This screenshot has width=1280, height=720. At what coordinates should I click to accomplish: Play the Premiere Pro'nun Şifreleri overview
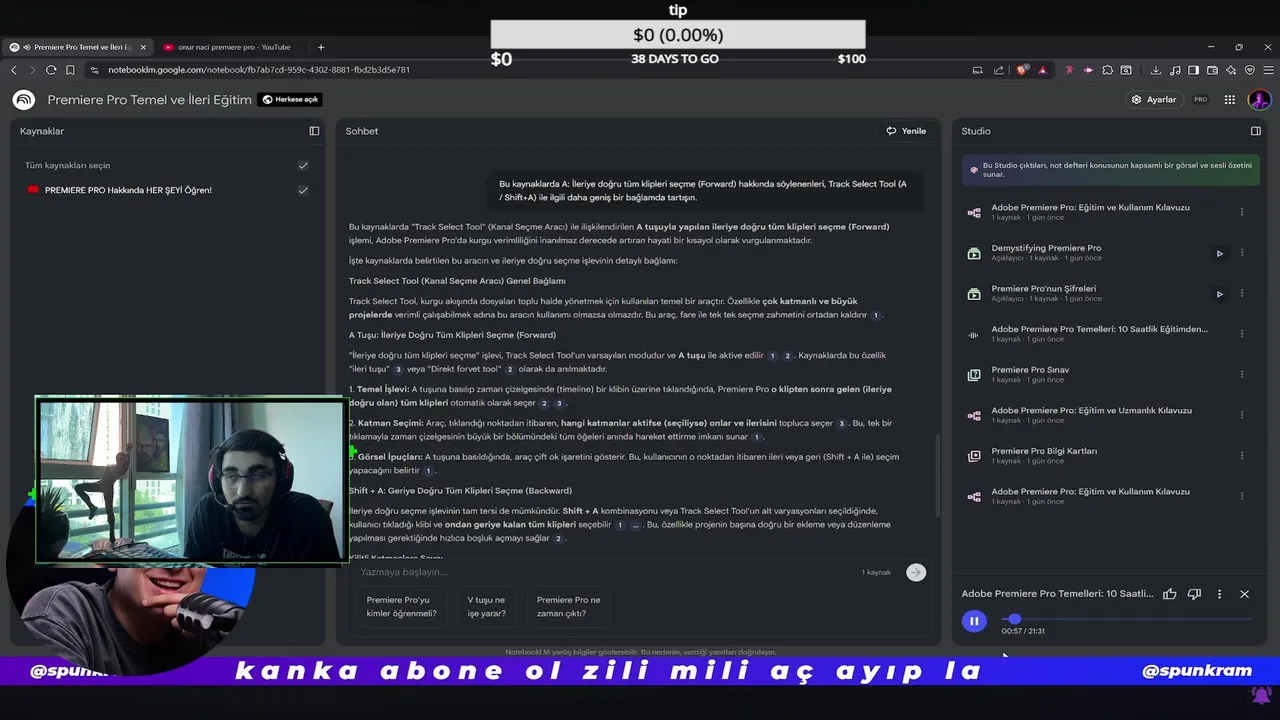1219,294
